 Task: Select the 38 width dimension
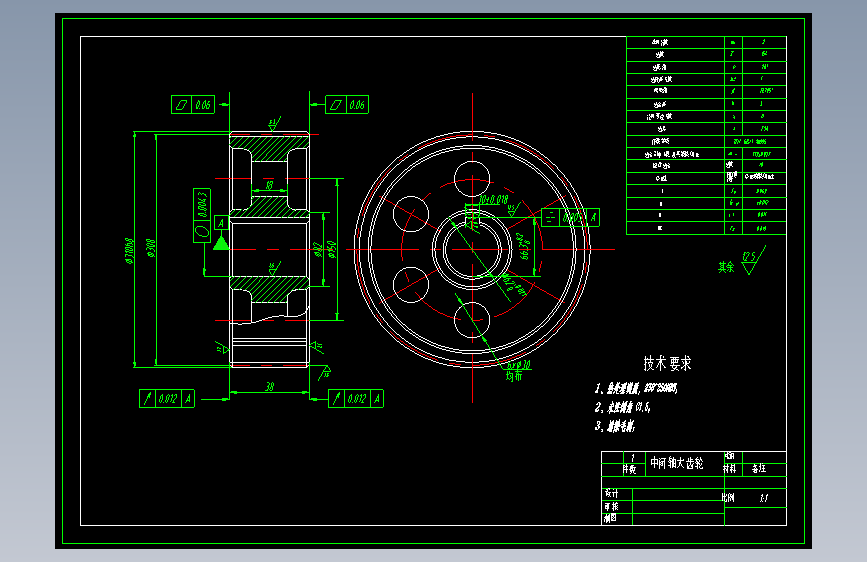coord(270,386)
